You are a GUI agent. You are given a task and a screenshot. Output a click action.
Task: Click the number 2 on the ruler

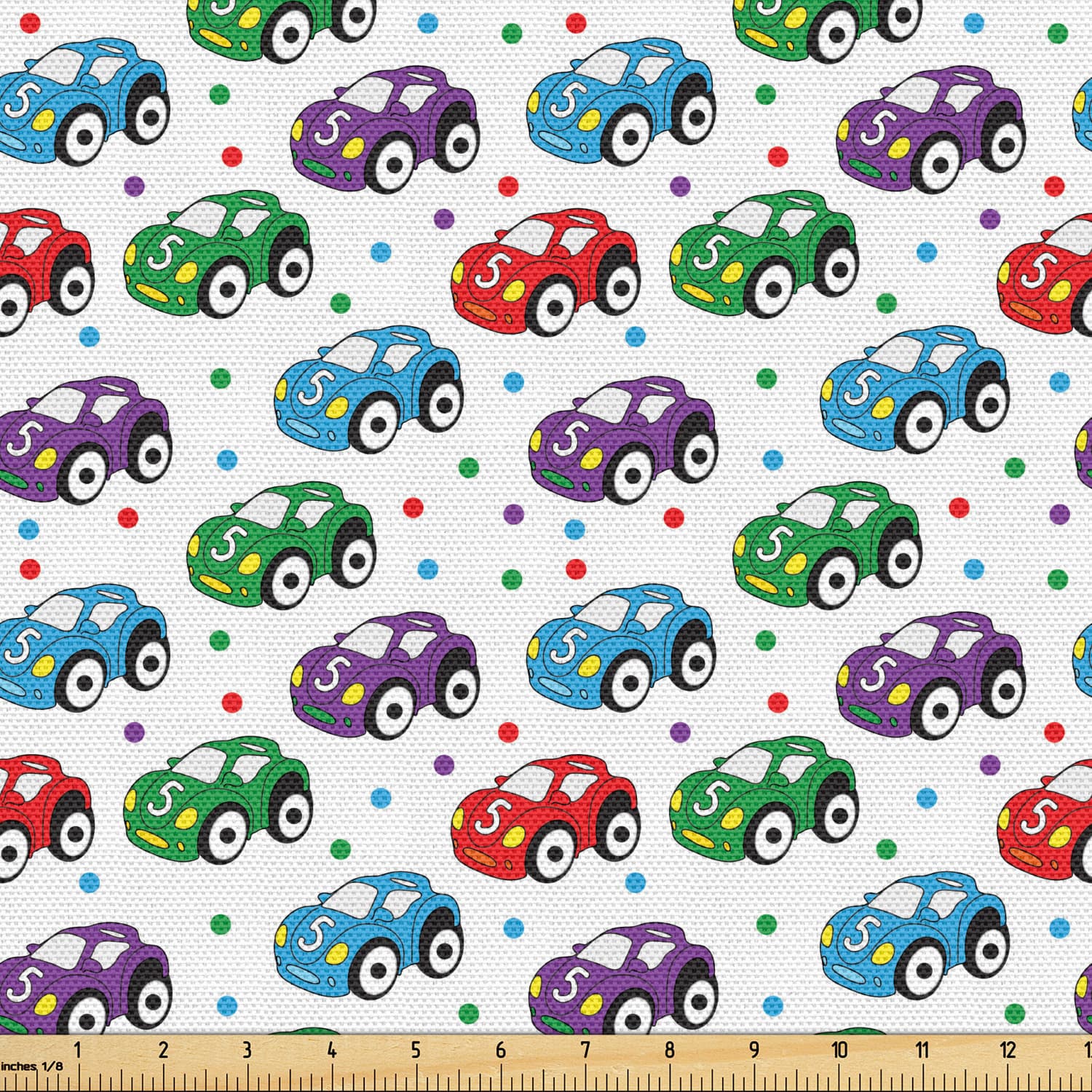tap(162, 1050)
